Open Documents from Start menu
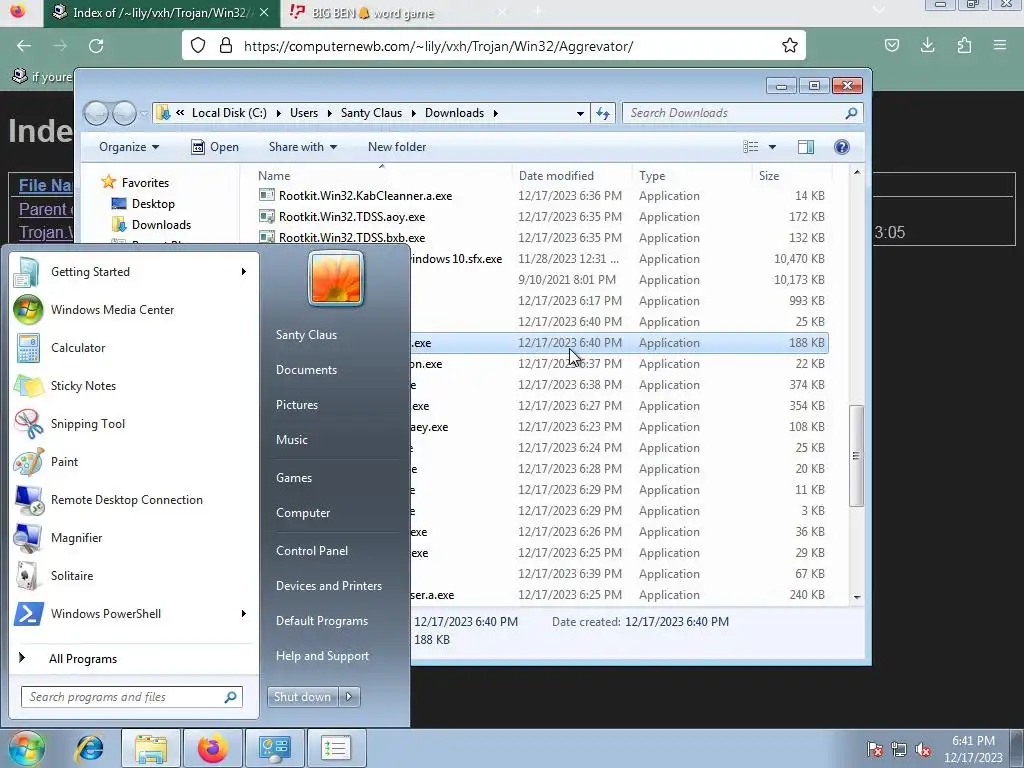 coord(306,370)
